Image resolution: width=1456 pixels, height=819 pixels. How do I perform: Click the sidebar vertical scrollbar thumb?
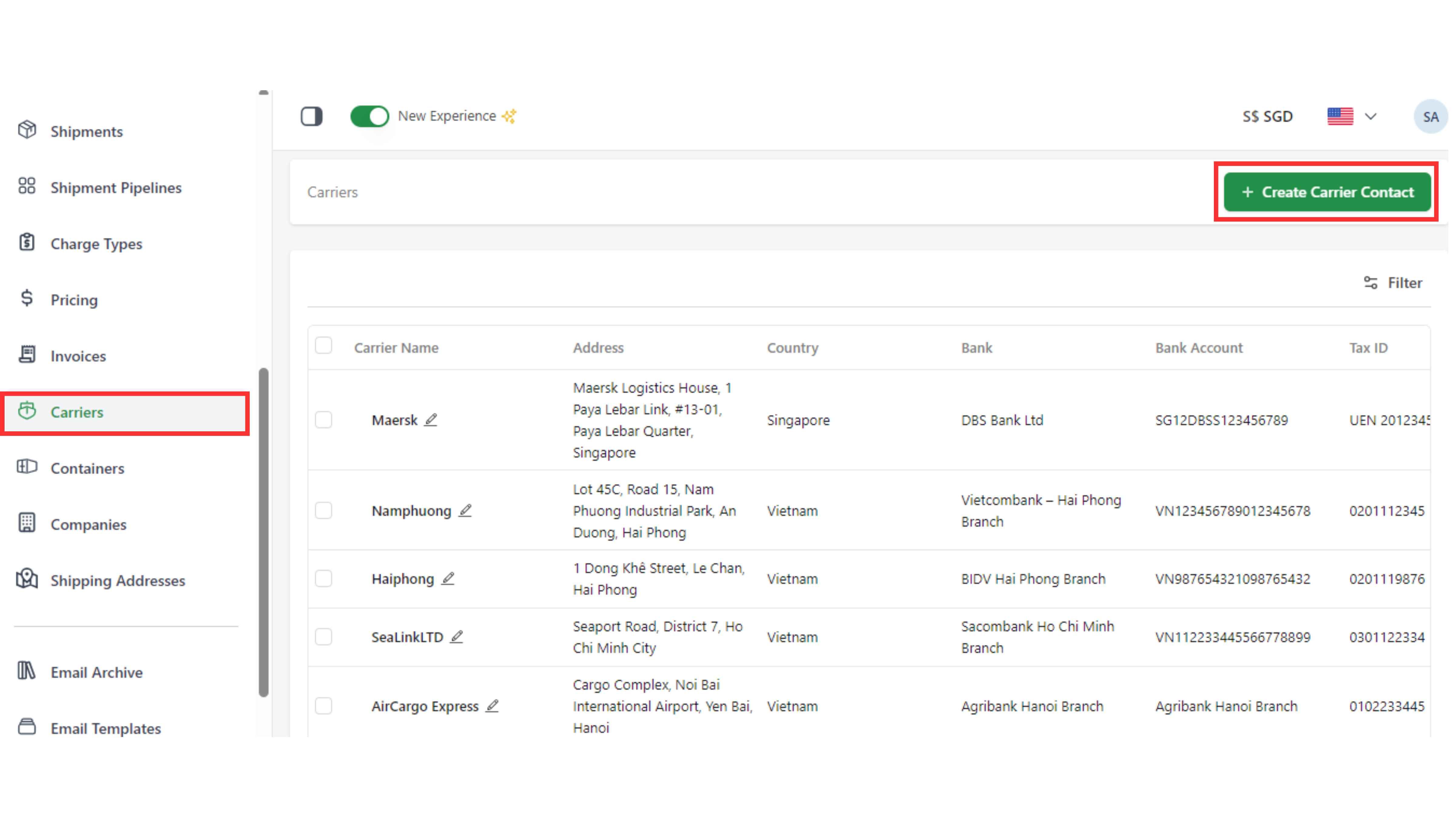click(263, 531)
